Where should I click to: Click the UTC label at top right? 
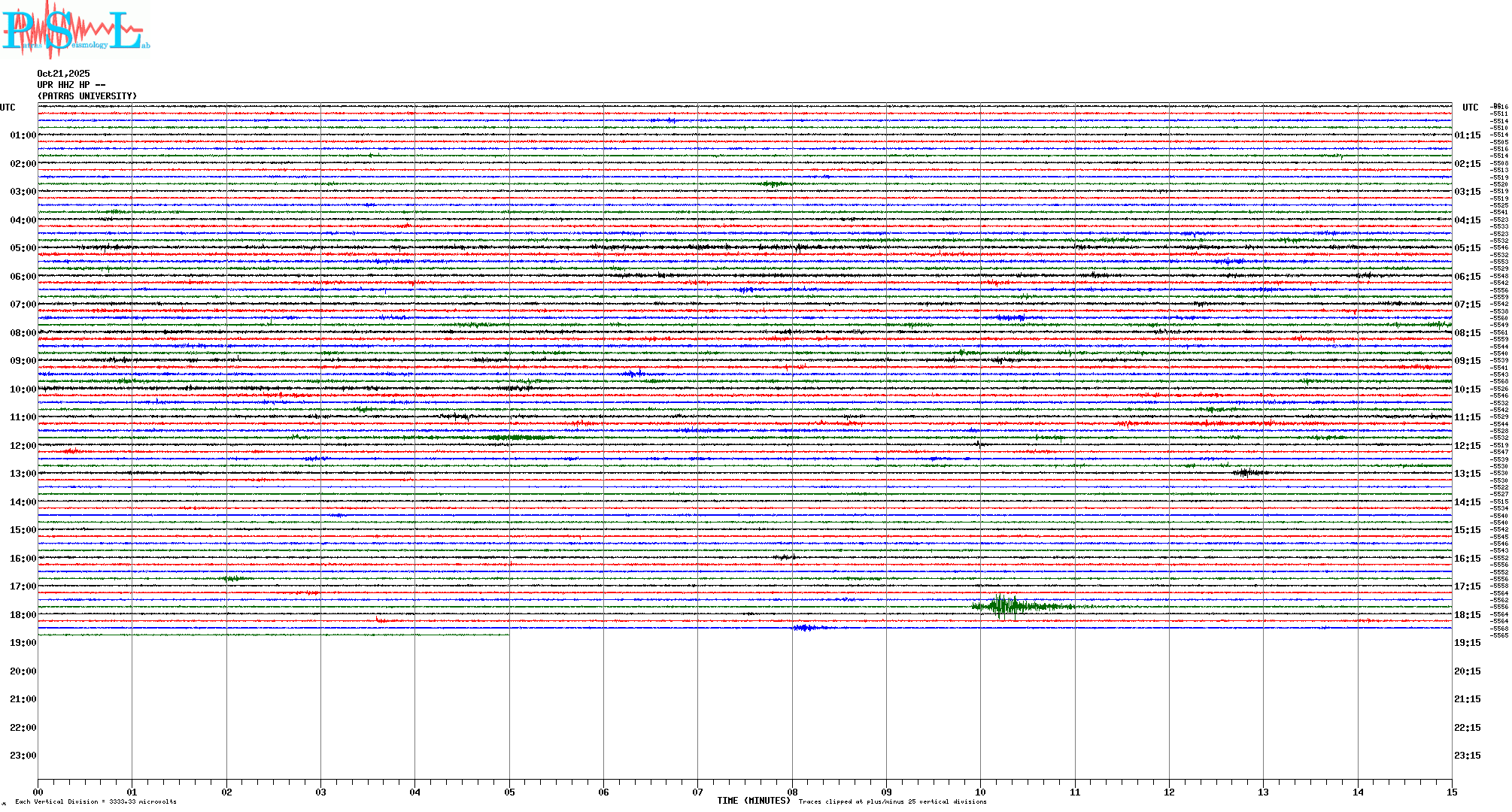(x=1470, y=108)
